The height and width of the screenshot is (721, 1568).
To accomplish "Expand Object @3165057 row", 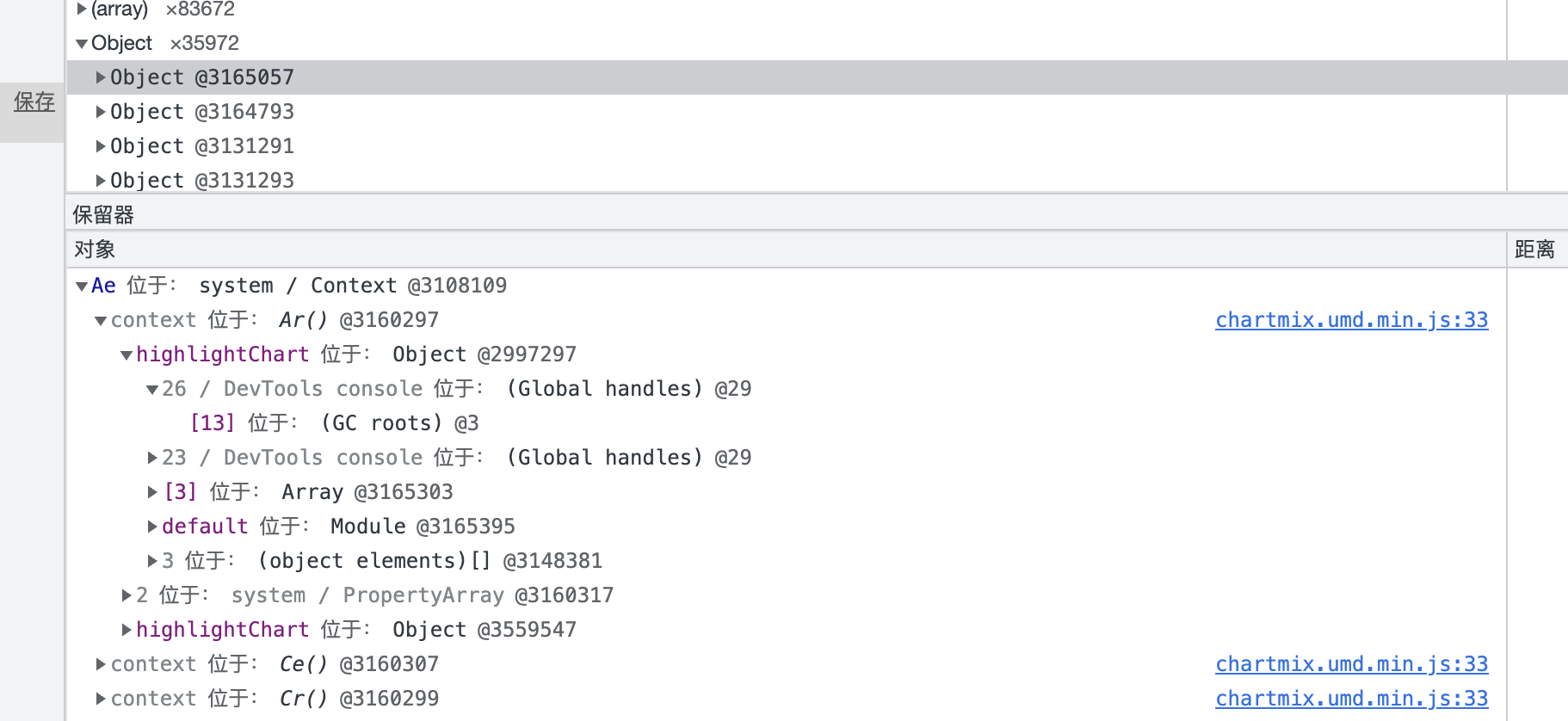I will pos(101,77).
